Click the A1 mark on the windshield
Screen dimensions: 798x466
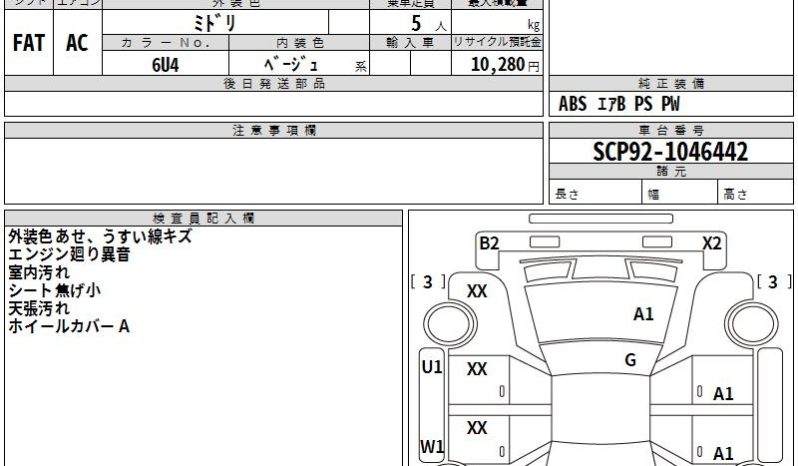pyautogui.click(x=643, y=314)
